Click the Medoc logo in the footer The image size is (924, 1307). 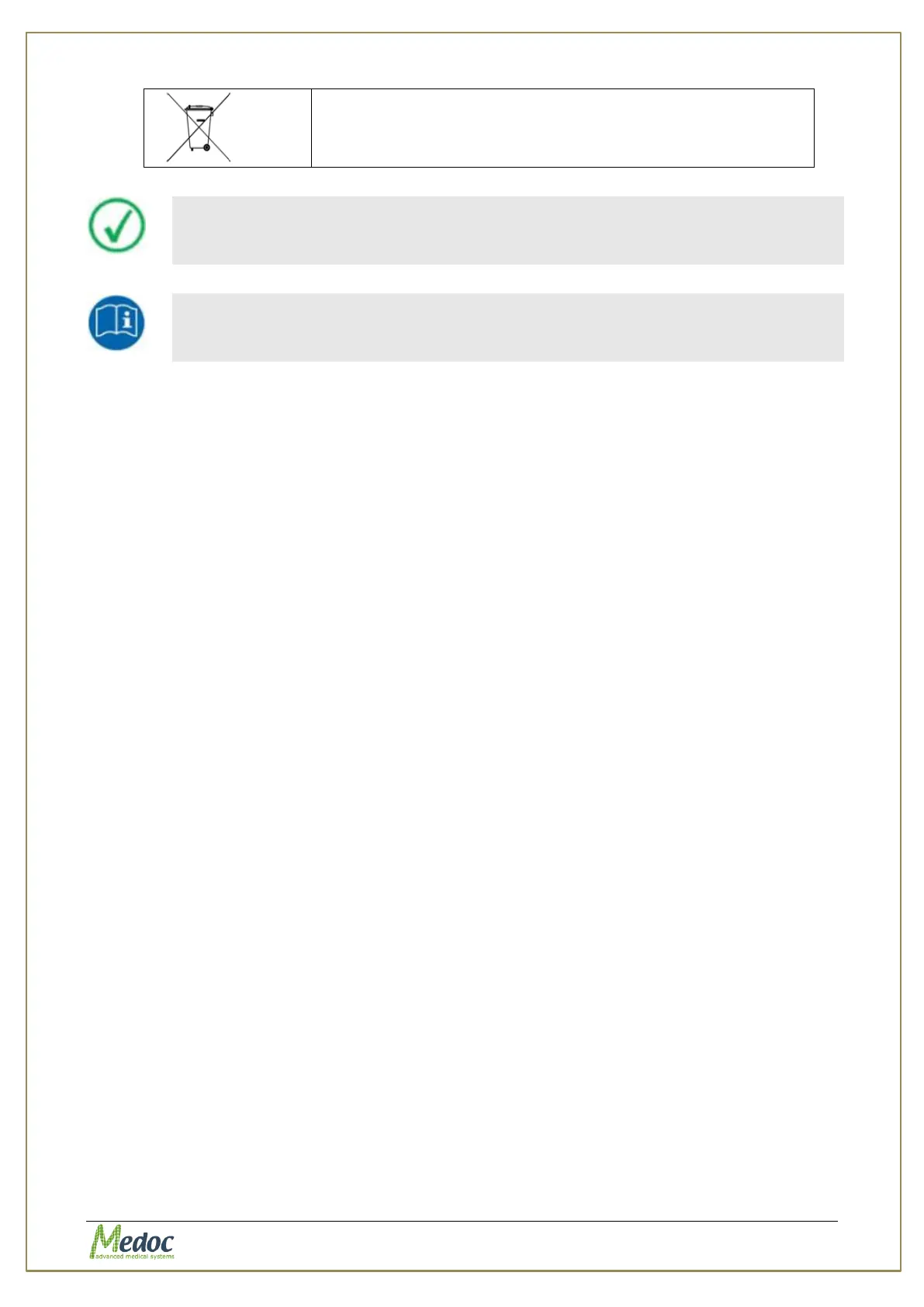pos(132,1241)
